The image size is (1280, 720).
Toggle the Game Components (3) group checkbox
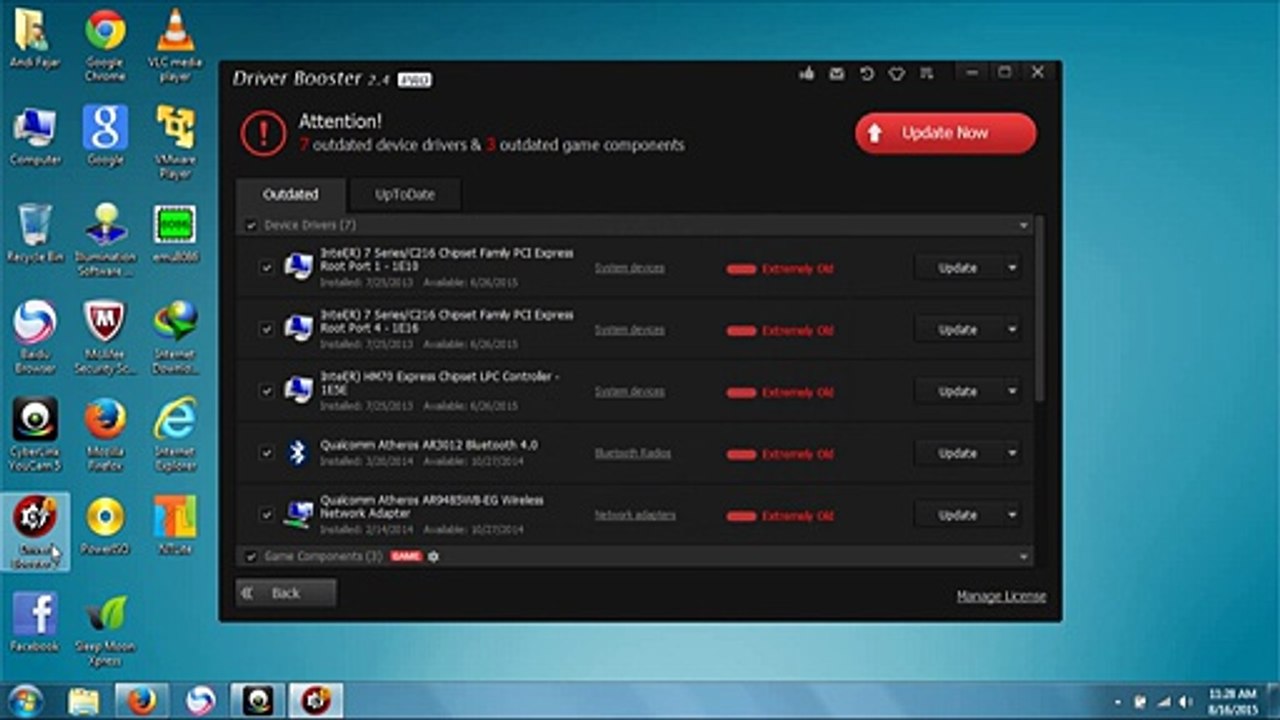(251, 556)
